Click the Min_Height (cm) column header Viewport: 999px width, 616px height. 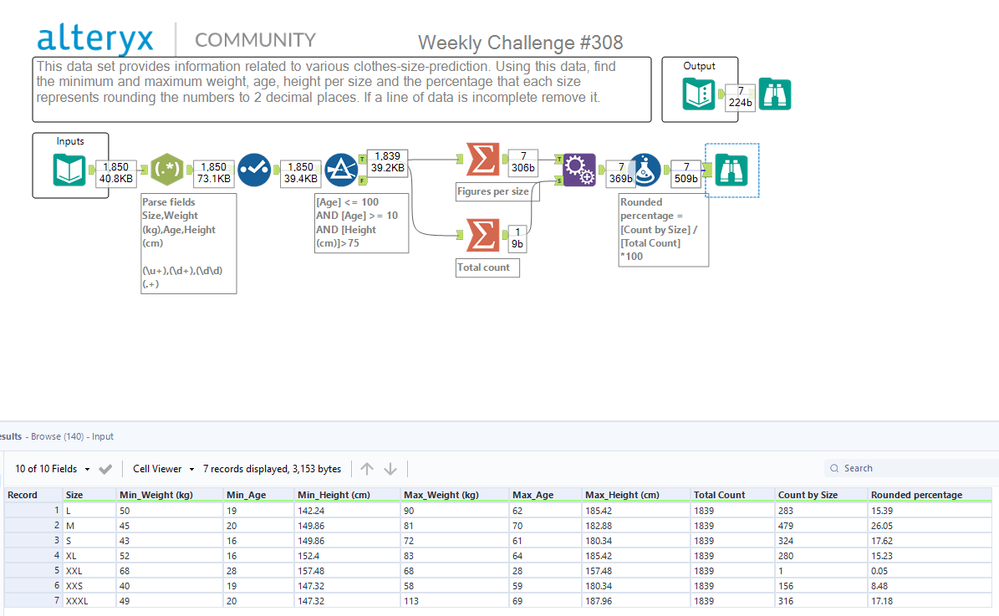coord(347,495)
